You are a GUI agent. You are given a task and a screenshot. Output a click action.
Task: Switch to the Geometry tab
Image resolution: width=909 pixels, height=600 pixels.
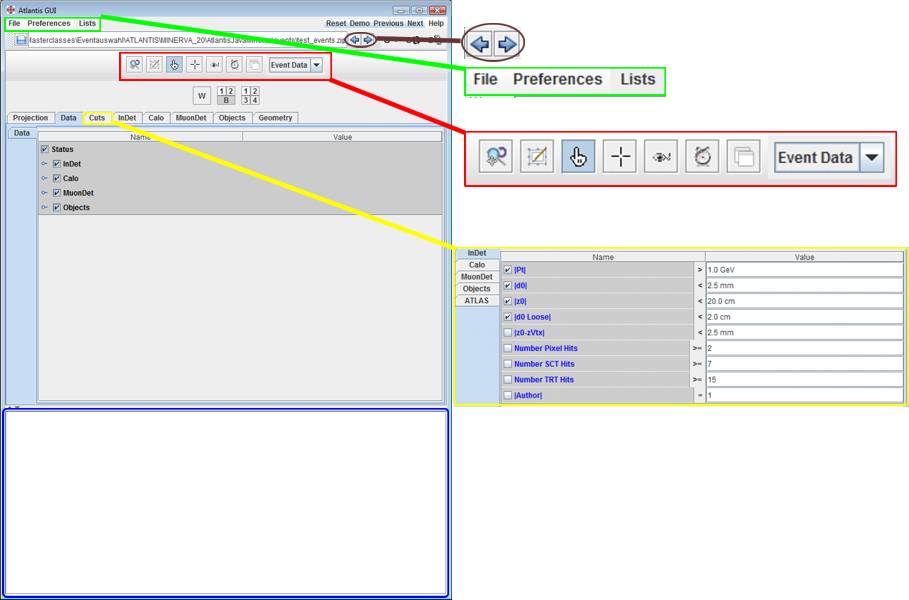[x=275, y=118]
